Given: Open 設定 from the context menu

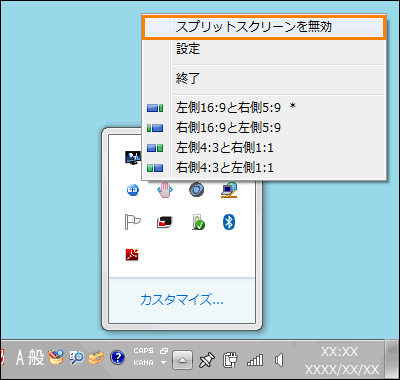Looking at the screenshot, I should [264, 49].
